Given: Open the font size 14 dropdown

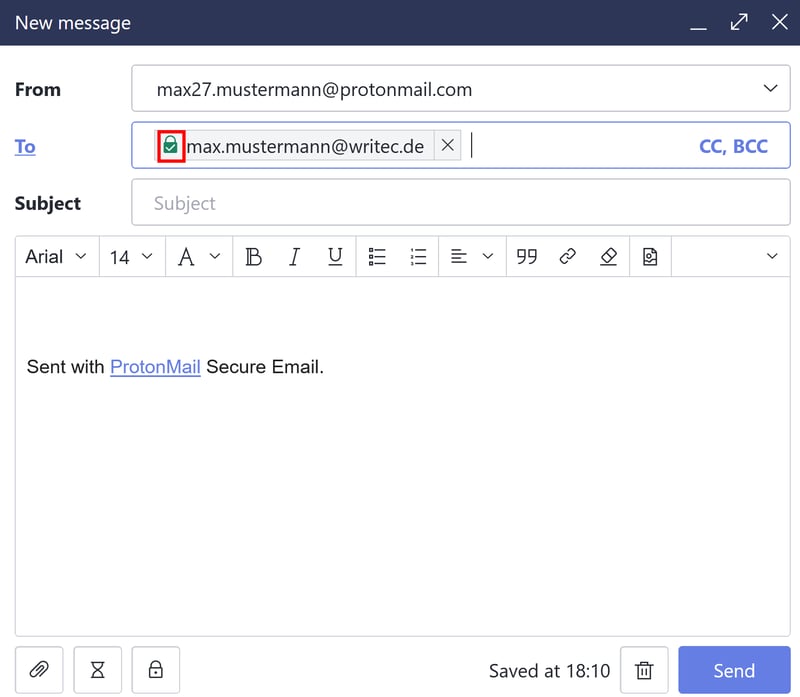Looking at the screenshot, I should pos(132,257).
